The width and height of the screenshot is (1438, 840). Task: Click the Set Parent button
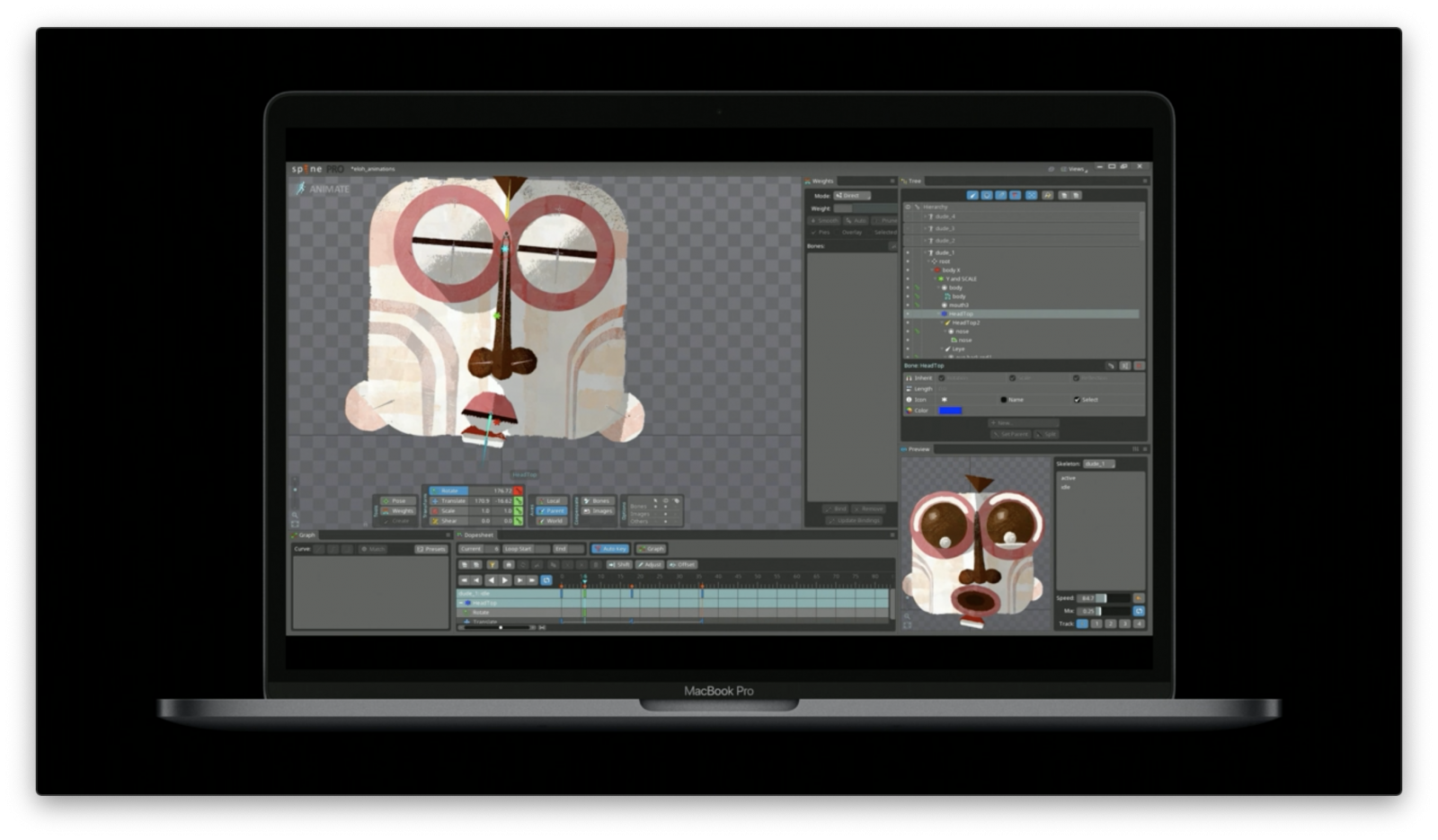coord(1011,434)
